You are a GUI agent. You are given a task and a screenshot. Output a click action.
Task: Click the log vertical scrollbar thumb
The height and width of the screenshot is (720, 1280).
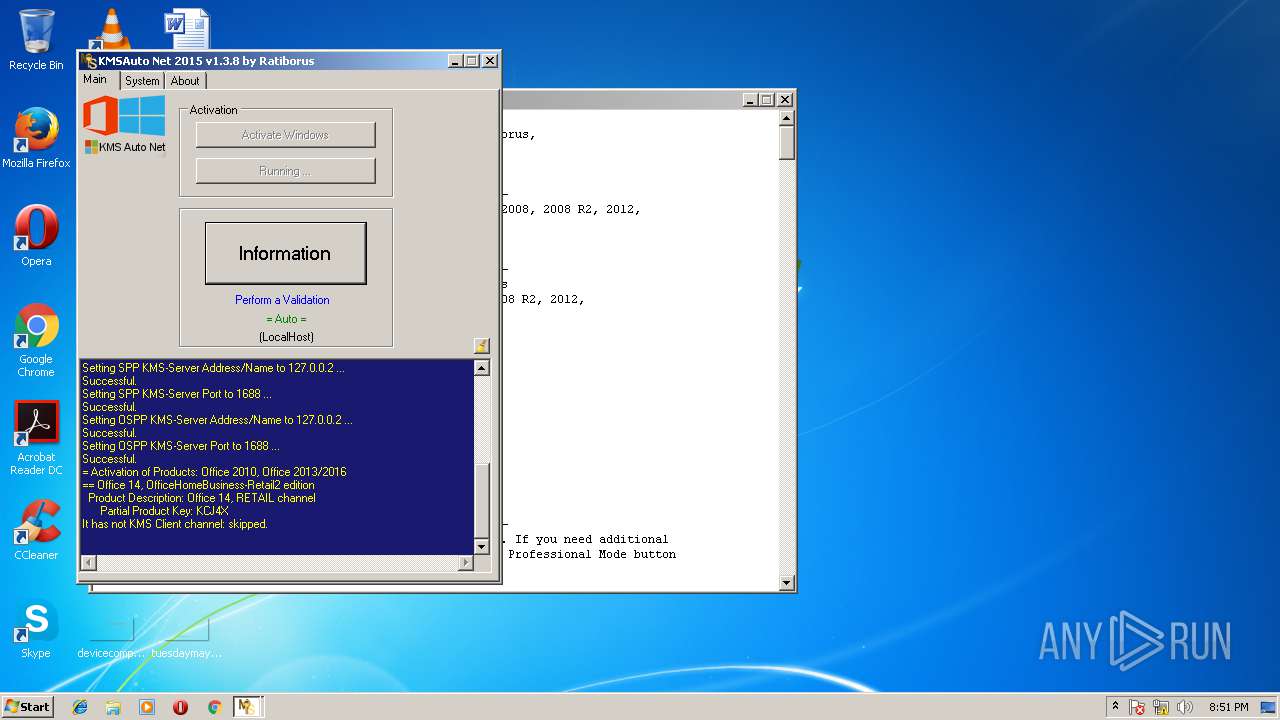[481, 500]
